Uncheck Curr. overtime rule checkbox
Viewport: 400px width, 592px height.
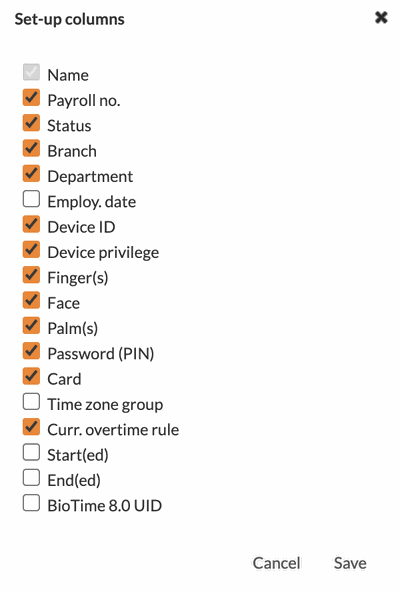pos(31,427)
